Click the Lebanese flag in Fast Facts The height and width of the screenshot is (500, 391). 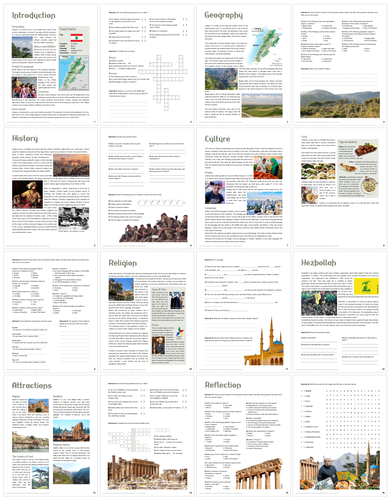(x=77, y=38)
